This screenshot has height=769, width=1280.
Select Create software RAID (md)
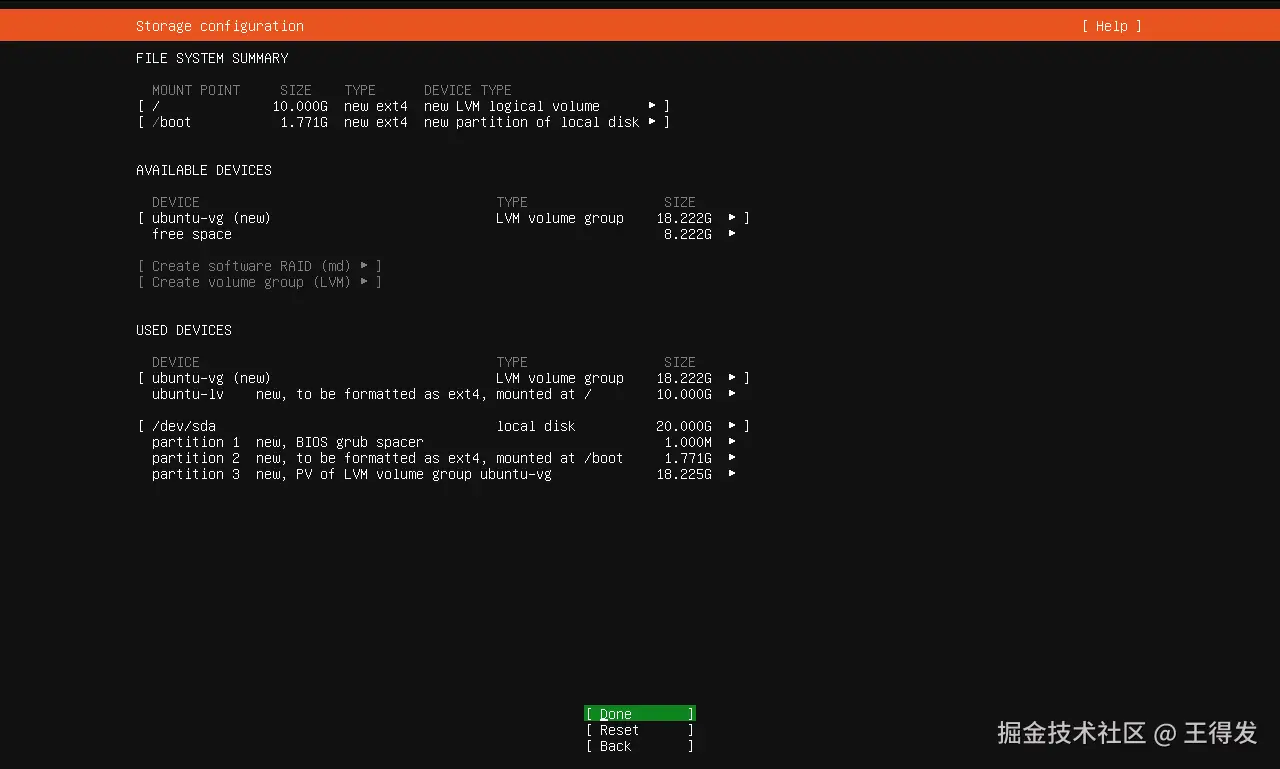pyautogui.click(x=260, y=266)
